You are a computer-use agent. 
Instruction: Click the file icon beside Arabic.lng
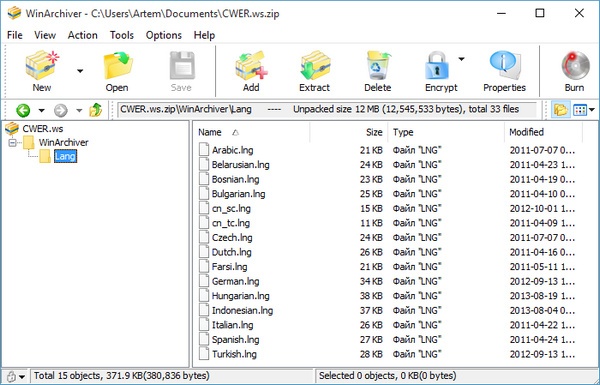click(x=204, y=150)
